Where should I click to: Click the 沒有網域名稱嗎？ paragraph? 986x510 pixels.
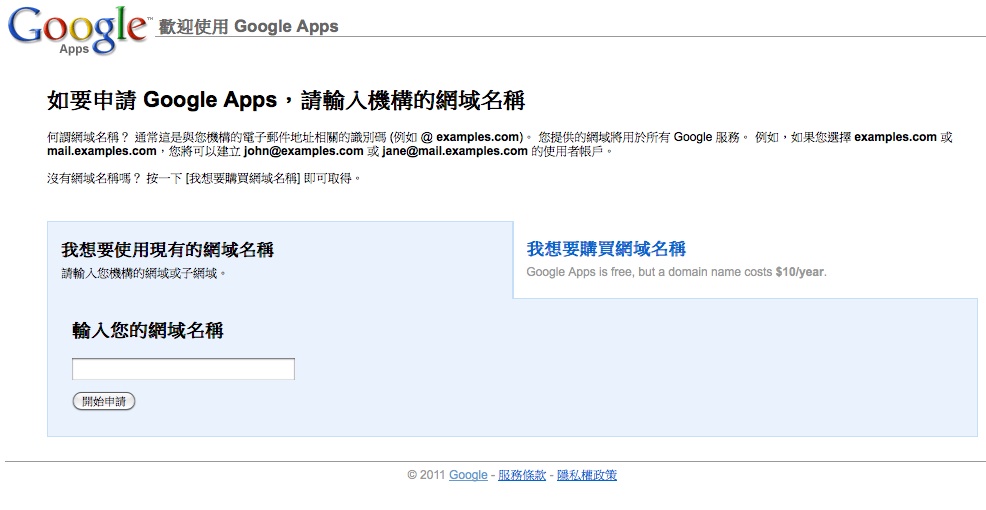(204, 178)
